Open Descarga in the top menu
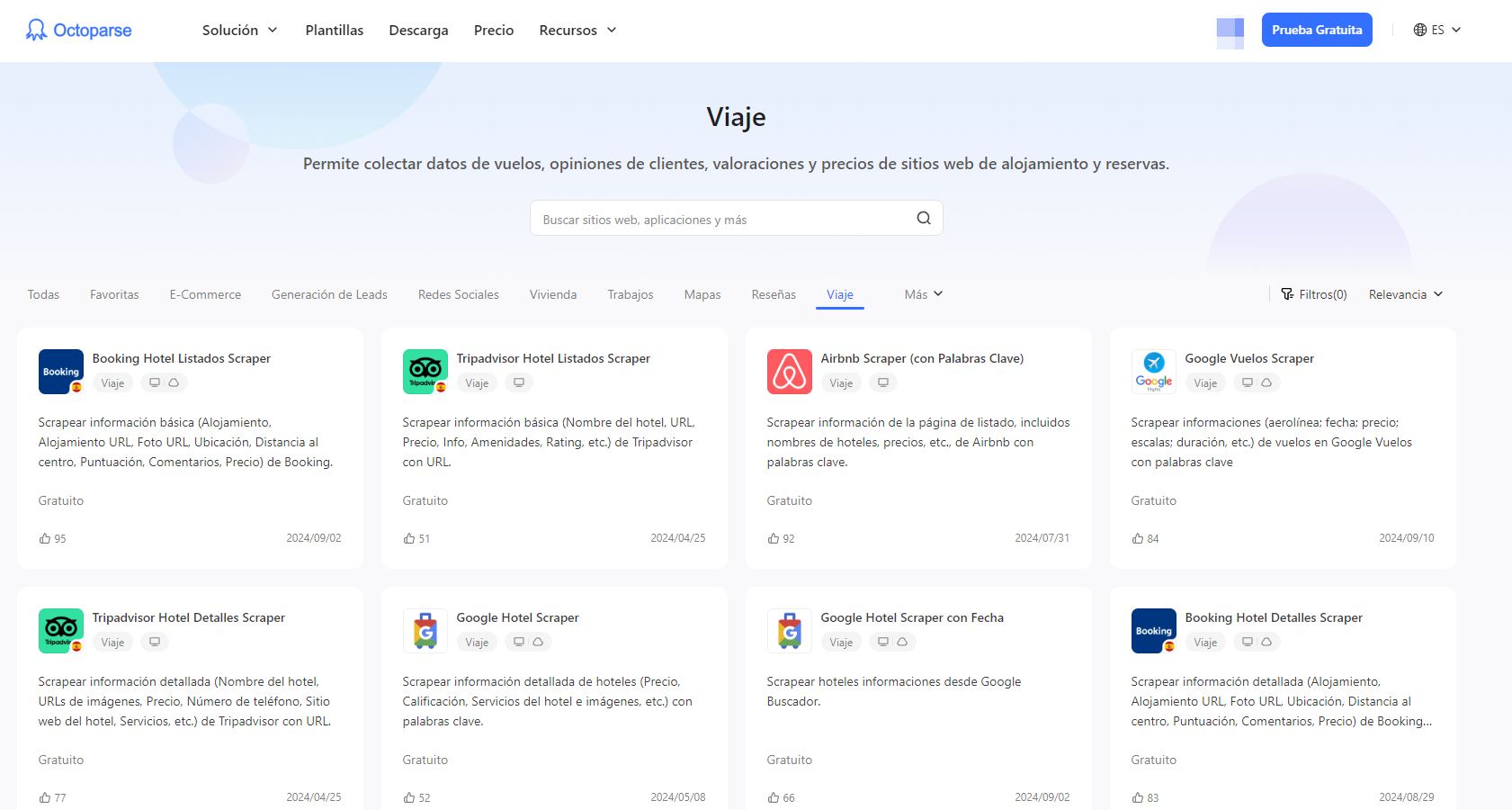The image size is (1512, 810). 418,31
